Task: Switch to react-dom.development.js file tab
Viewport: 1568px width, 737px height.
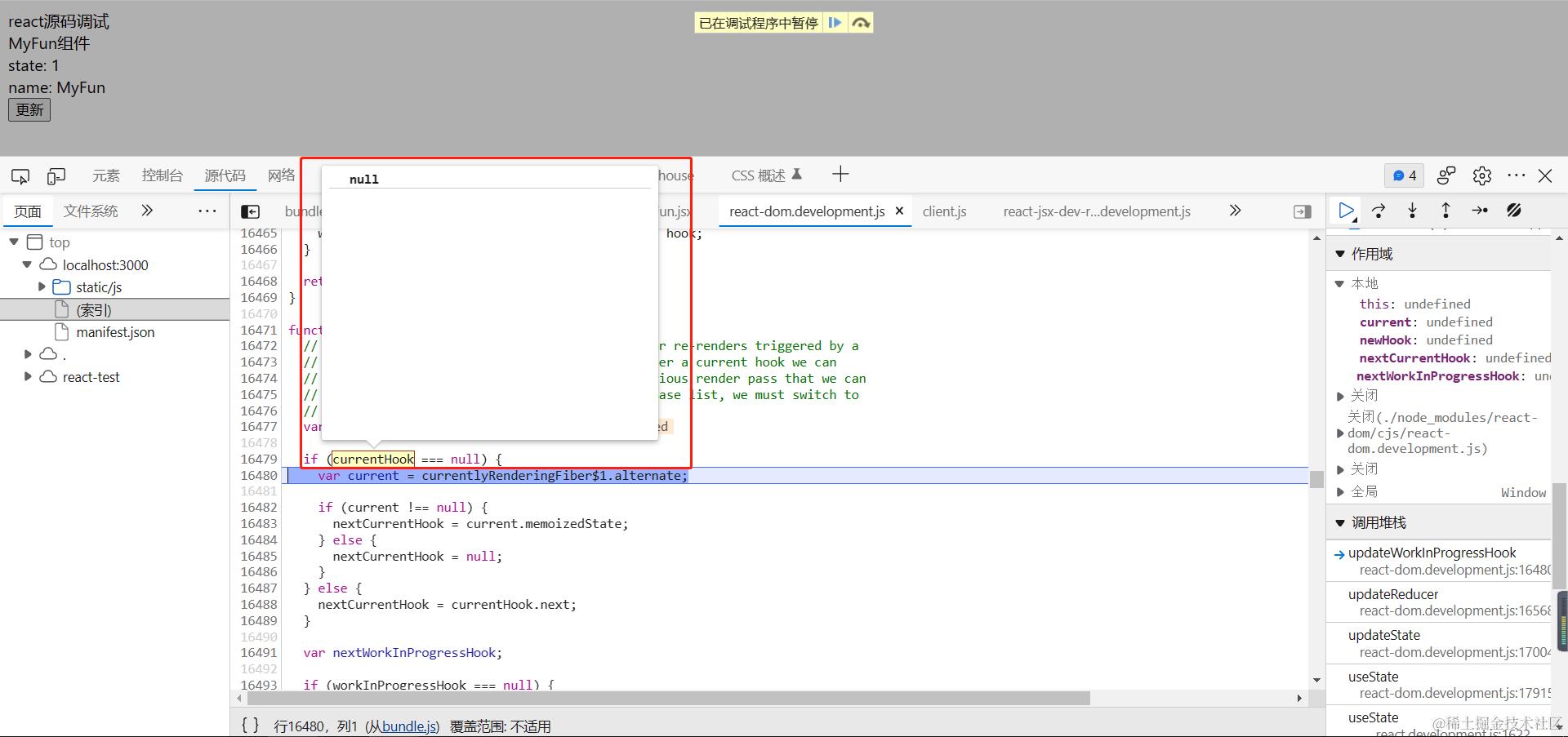Action: [x=807, y=211]
